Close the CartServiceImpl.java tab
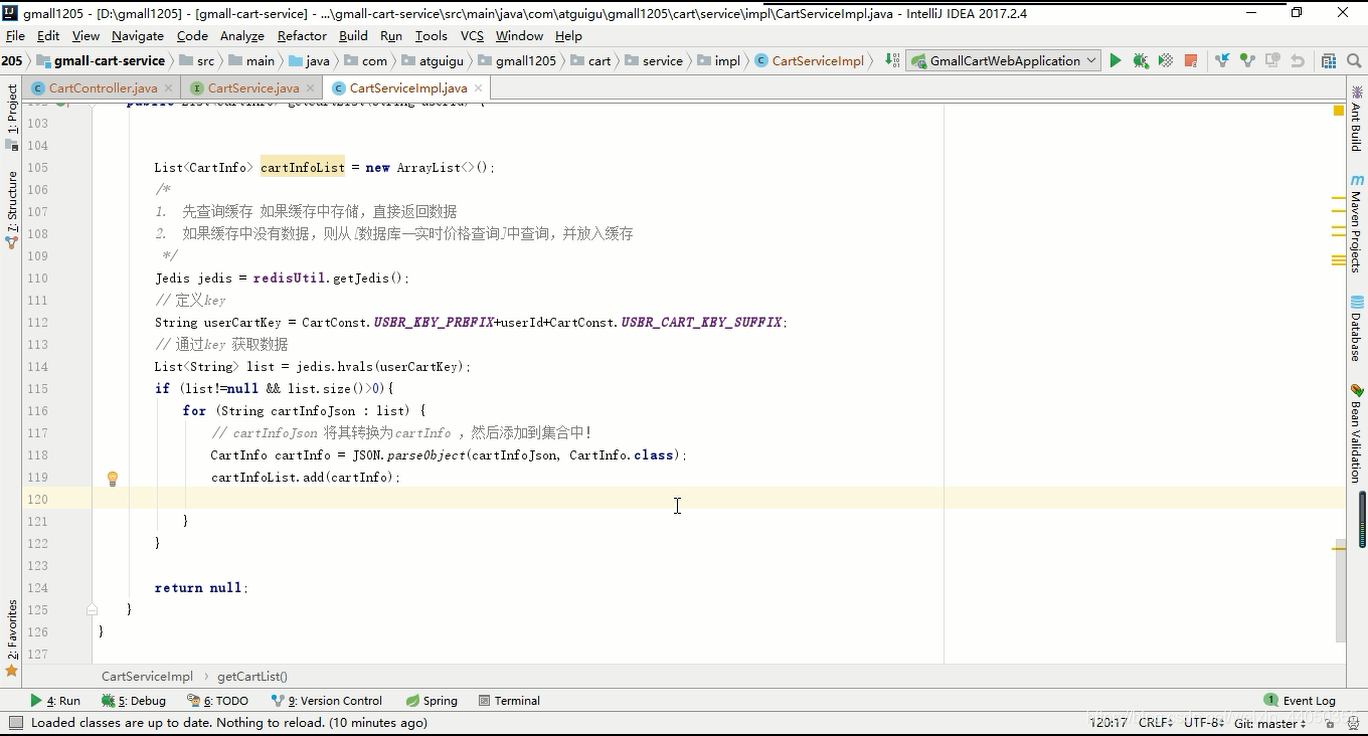The image size is (1368, 736). (477, 88)
